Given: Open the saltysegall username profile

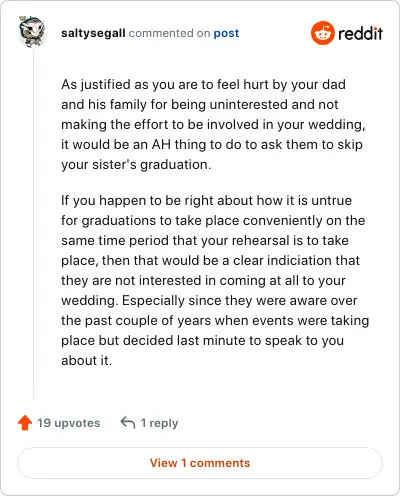Looking at the screenshot, I should 93,33.
